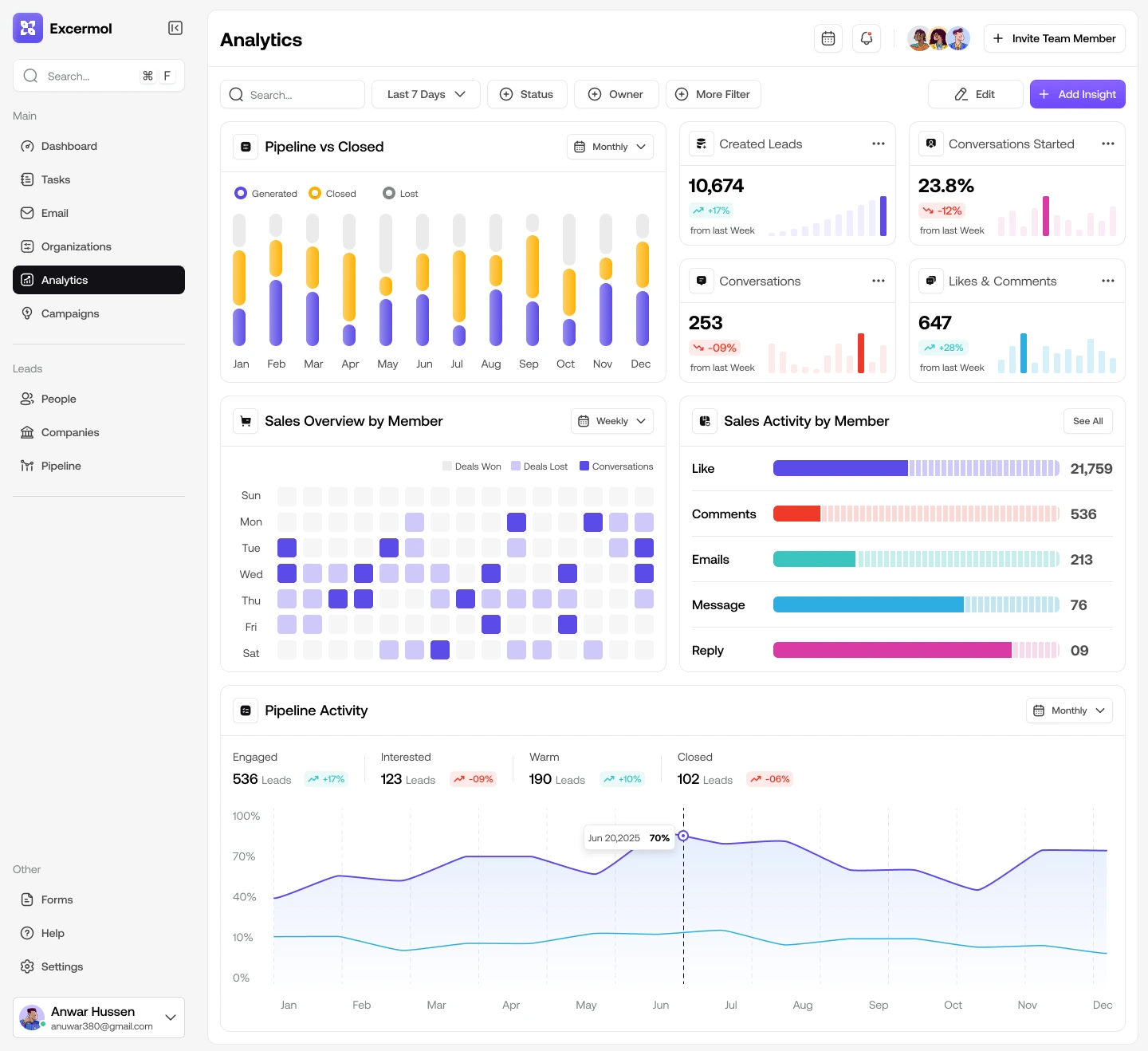
Task: Click the Like progress bar
Action: click(x=917, y=468)
